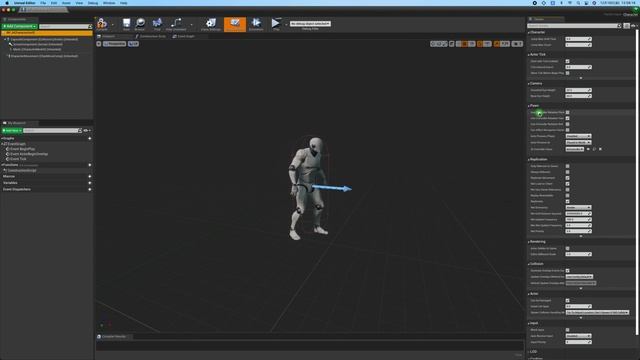This screenshot has height=360, width=640.
Task: Switch to the Construction Script tab
Action: [150, 36]
